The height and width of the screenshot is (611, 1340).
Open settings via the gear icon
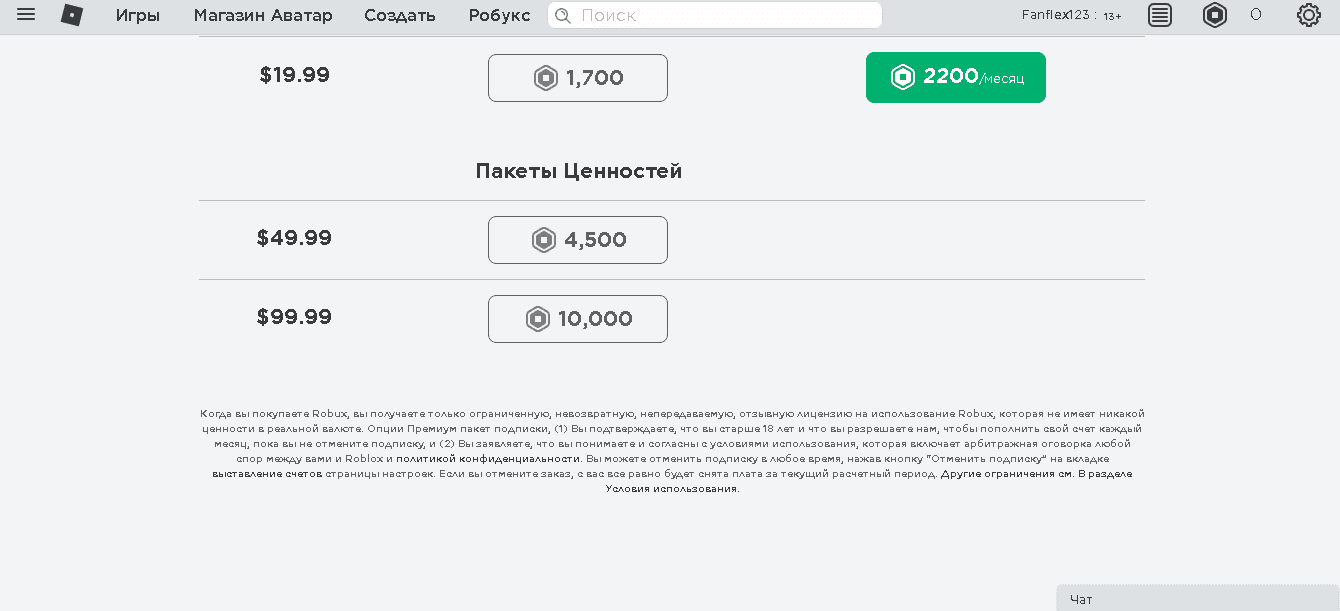(x=1307, y=15)
